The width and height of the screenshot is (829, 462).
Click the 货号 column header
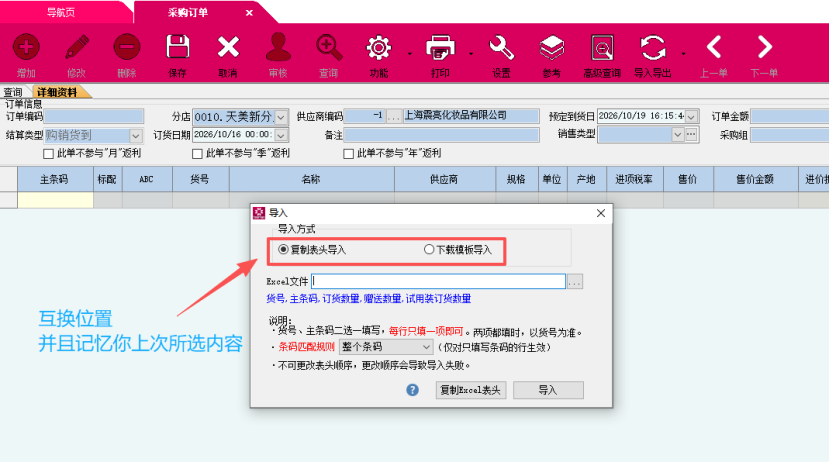(200, 179)
